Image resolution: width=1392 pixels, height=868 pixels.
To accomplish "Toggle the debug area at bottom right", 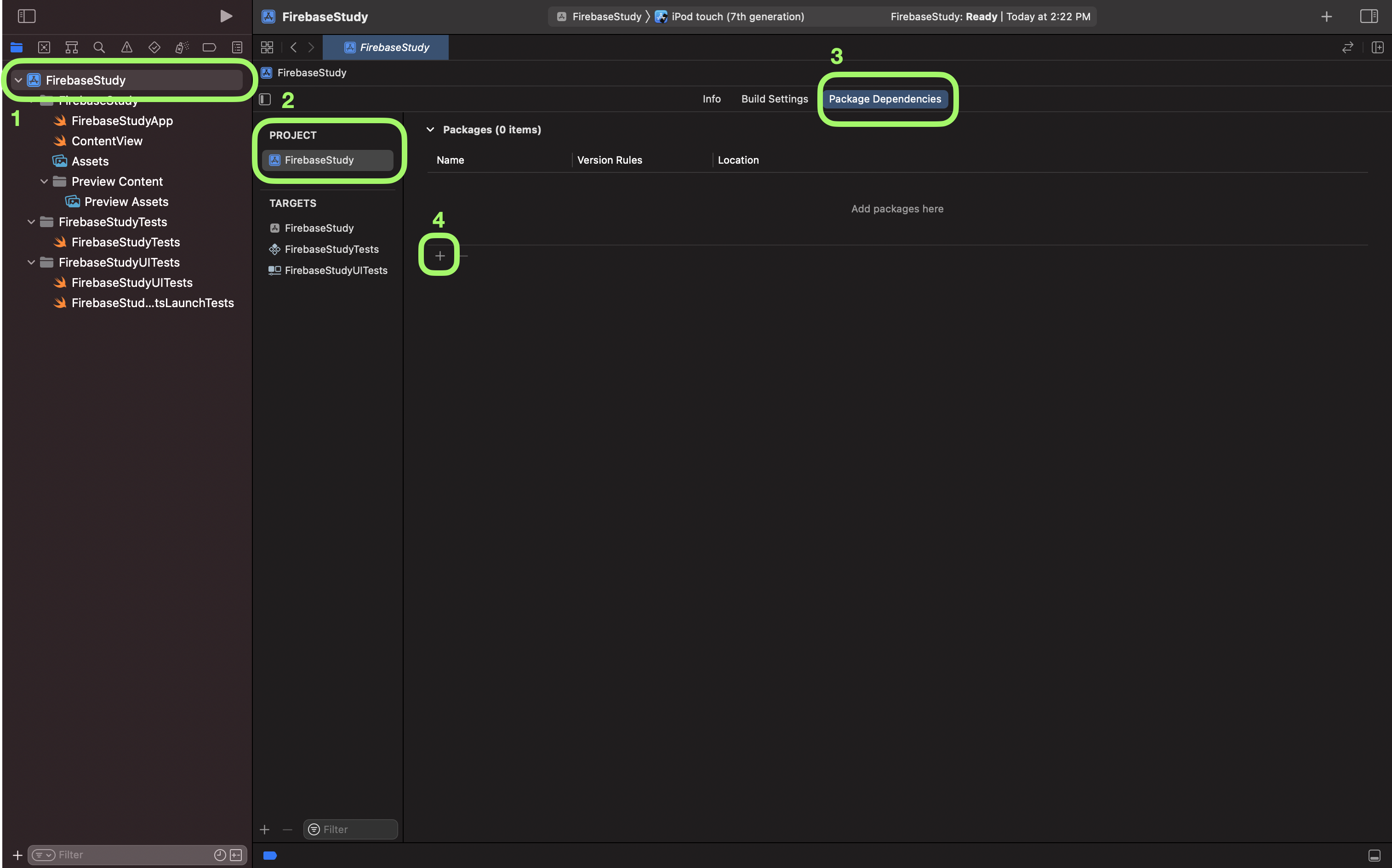I will (x=1374, y=856).
